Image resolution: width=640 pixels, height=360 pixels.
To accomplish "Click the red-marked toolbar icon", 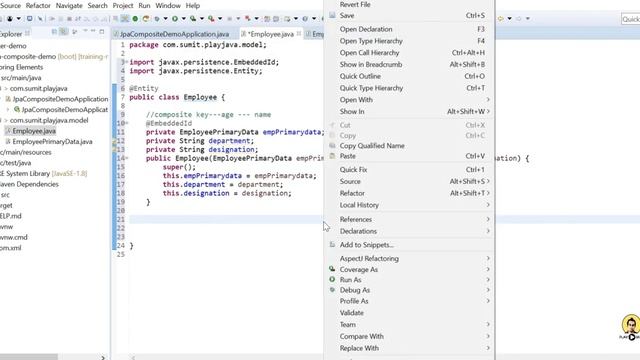I will coord(247,18).
